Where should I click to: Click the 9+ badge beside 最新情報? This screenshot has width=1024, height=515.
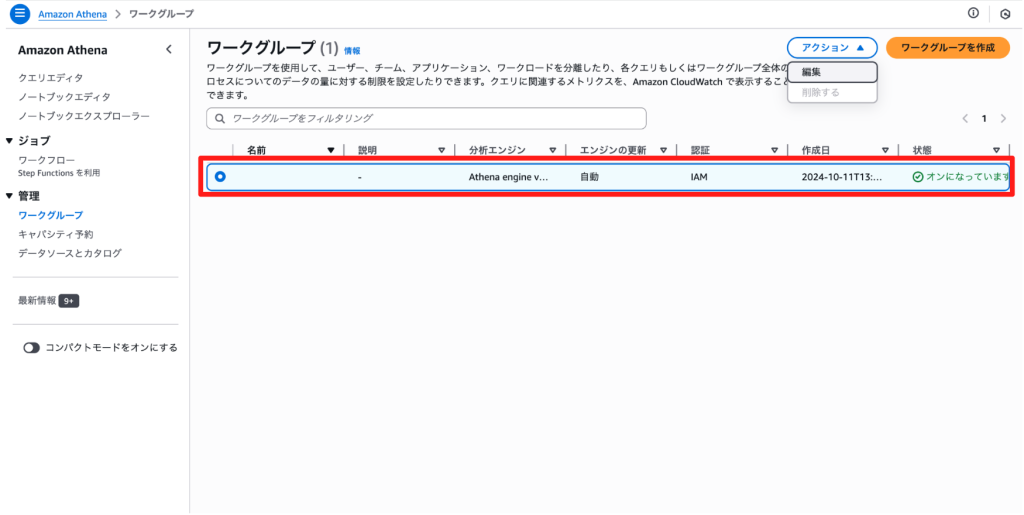69,301
